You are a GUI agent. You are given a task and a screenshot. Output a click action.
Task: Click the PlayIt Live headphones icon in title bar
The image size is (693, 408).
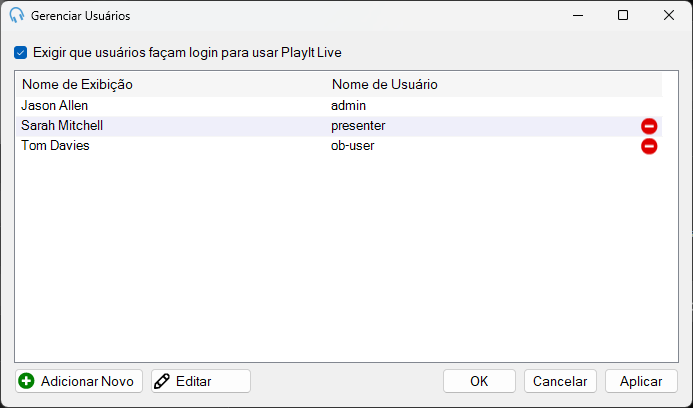(x=16, y=15)
